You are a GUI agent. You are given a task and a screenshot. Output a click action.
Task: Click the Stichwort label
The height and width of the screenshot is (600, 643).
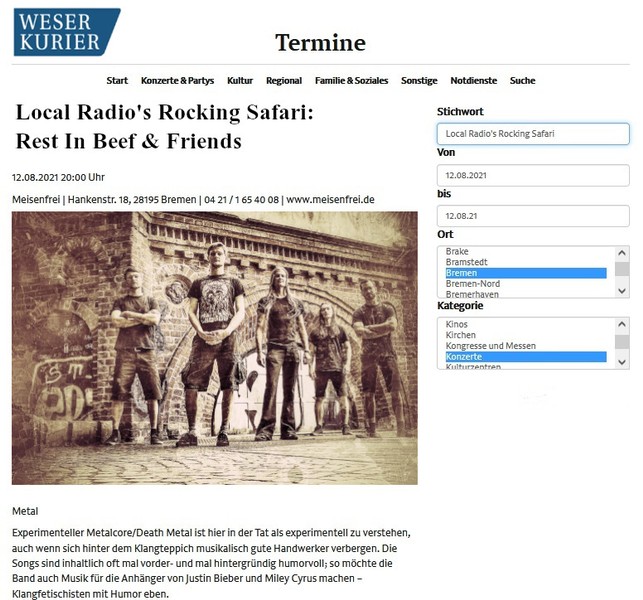[x=460, y=112]
